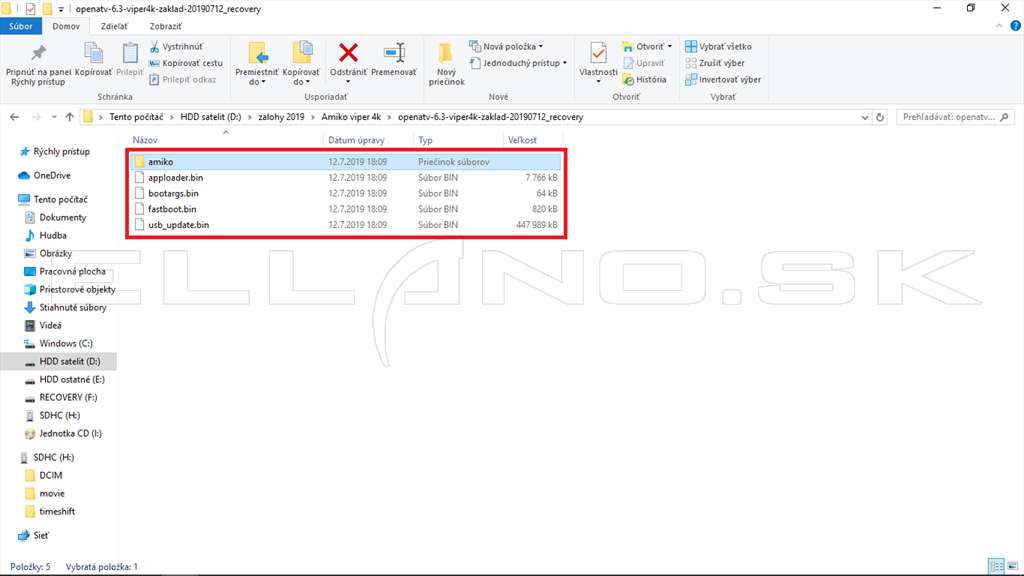The width and height of the screenshot is (1024, 576).
Task: Expand address bar history dropdown
Action: [865, 117]
